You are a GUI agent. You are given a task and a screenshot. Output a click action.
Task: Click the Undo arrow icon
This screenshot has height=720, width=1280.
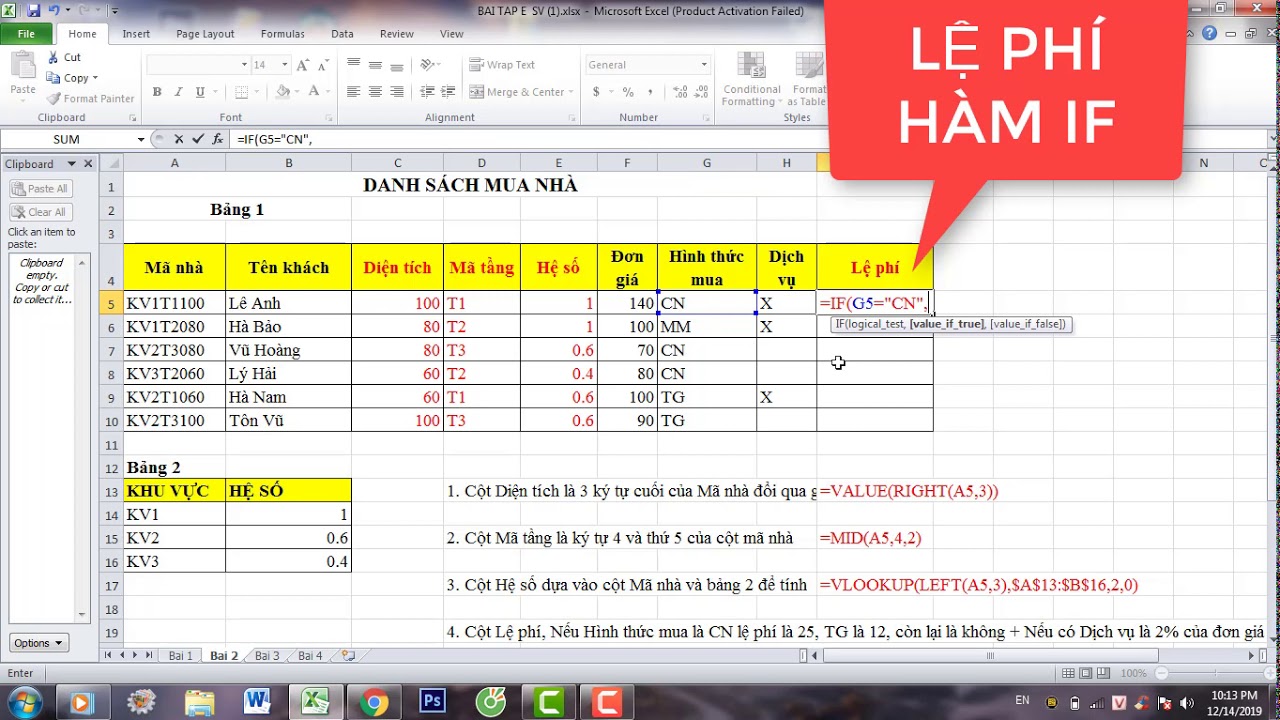point(53,11)
